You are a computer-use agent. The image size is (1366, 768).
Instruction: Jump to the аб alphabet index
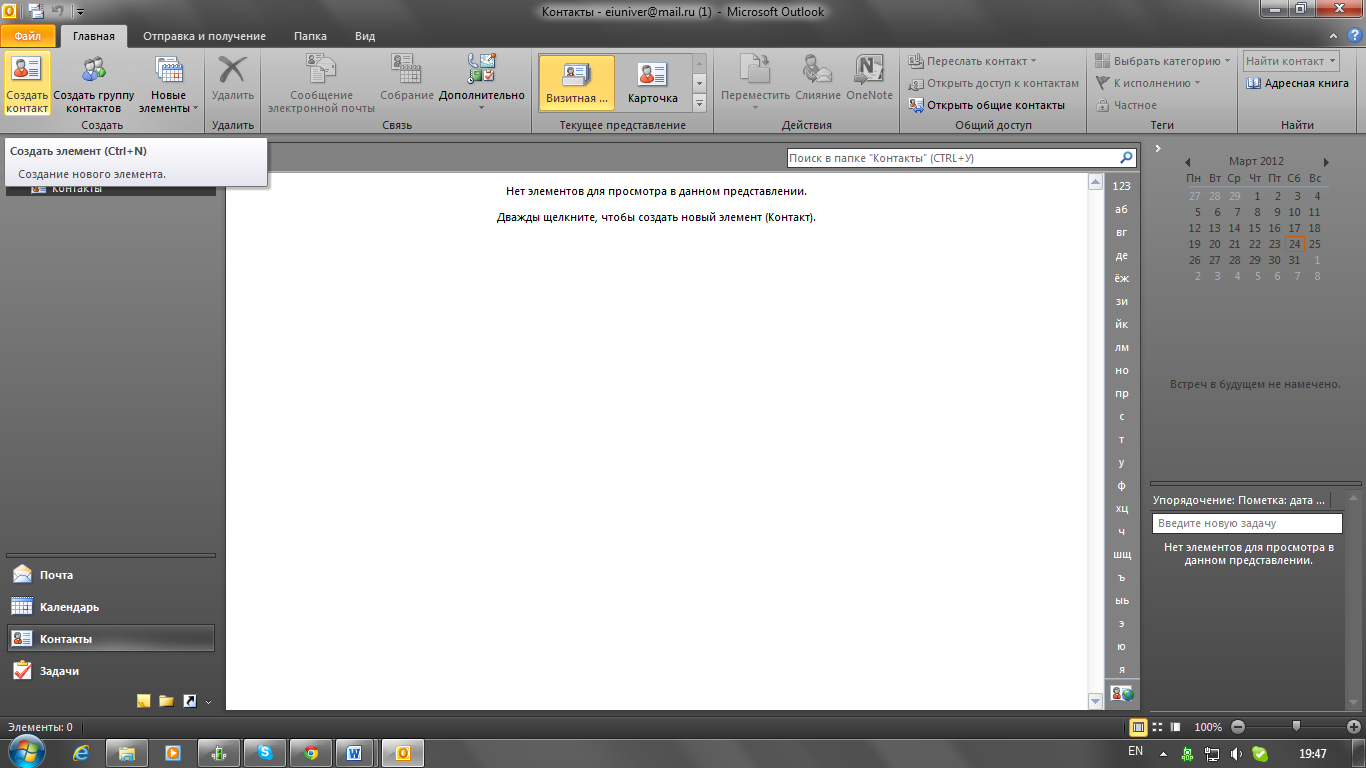1122,209
